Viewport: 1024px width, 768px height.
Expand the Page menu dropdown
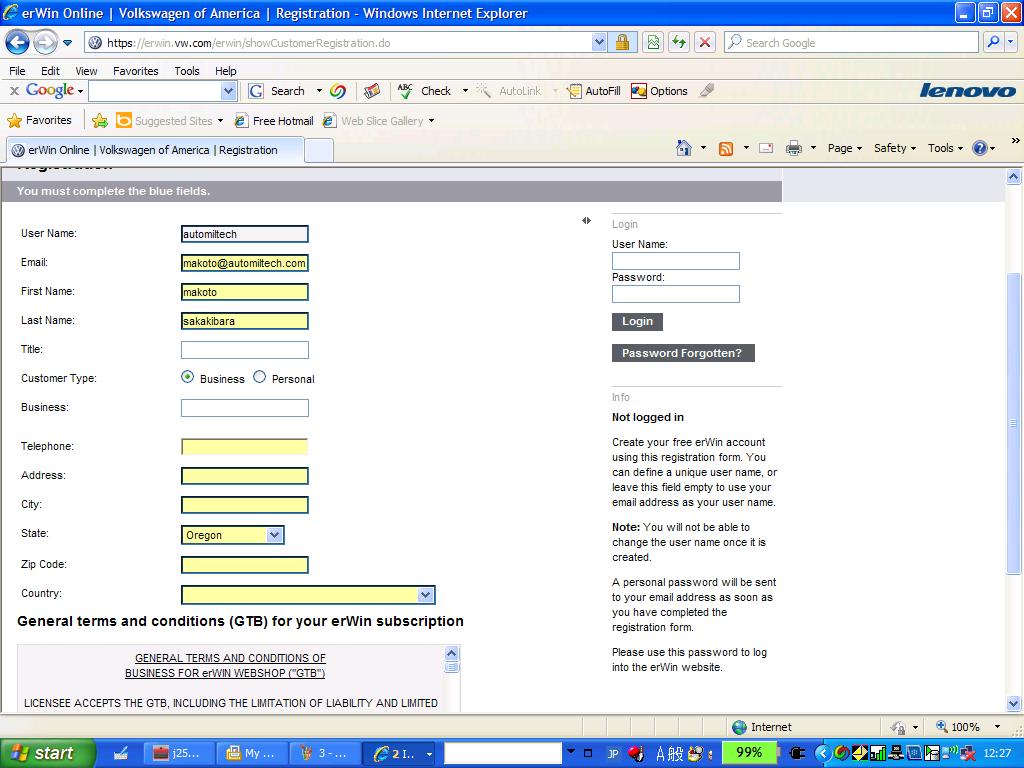[x=845, y=148]
